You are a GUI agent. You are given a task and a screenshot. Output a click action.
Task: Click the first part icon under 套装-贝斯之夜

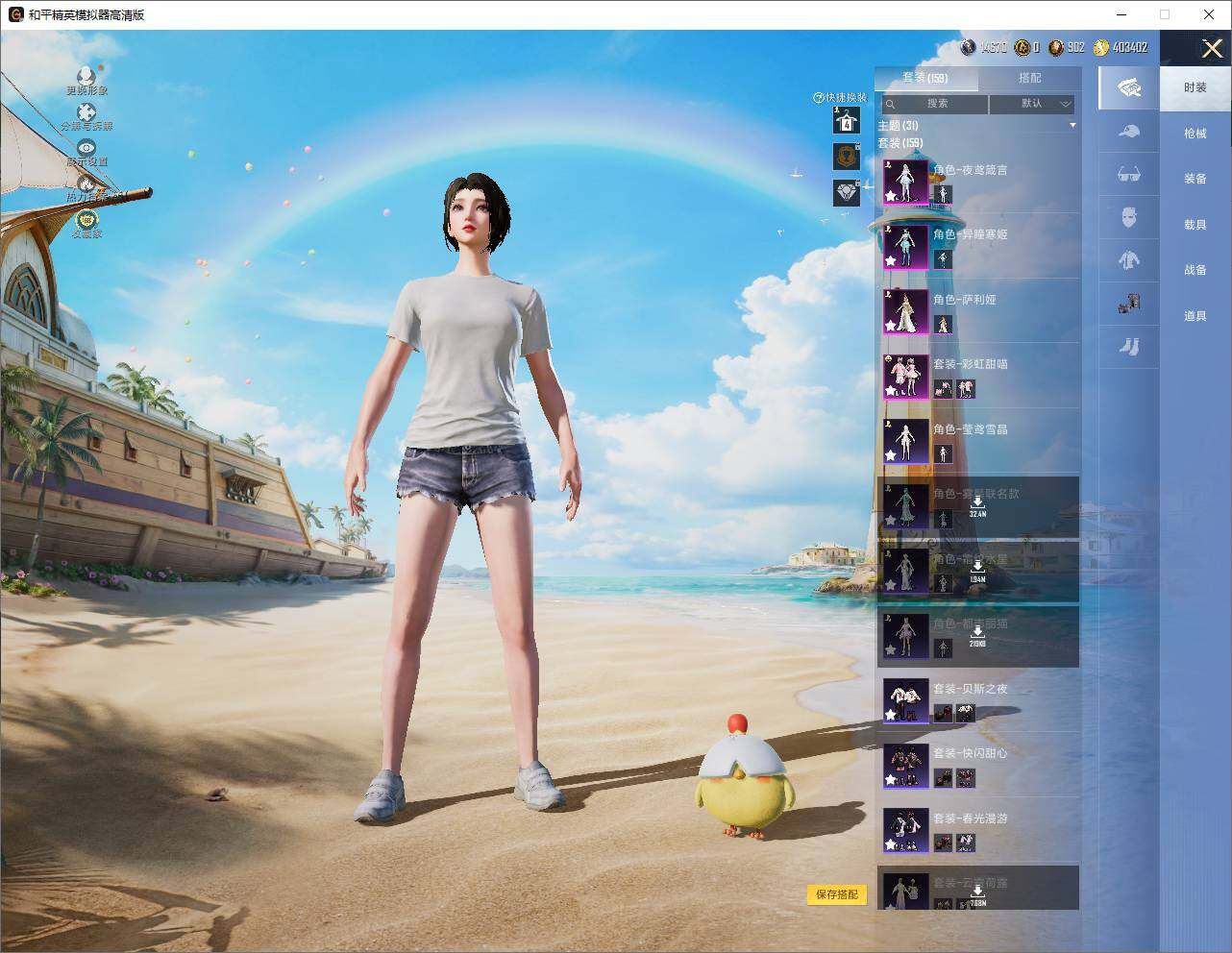[943, 713]
